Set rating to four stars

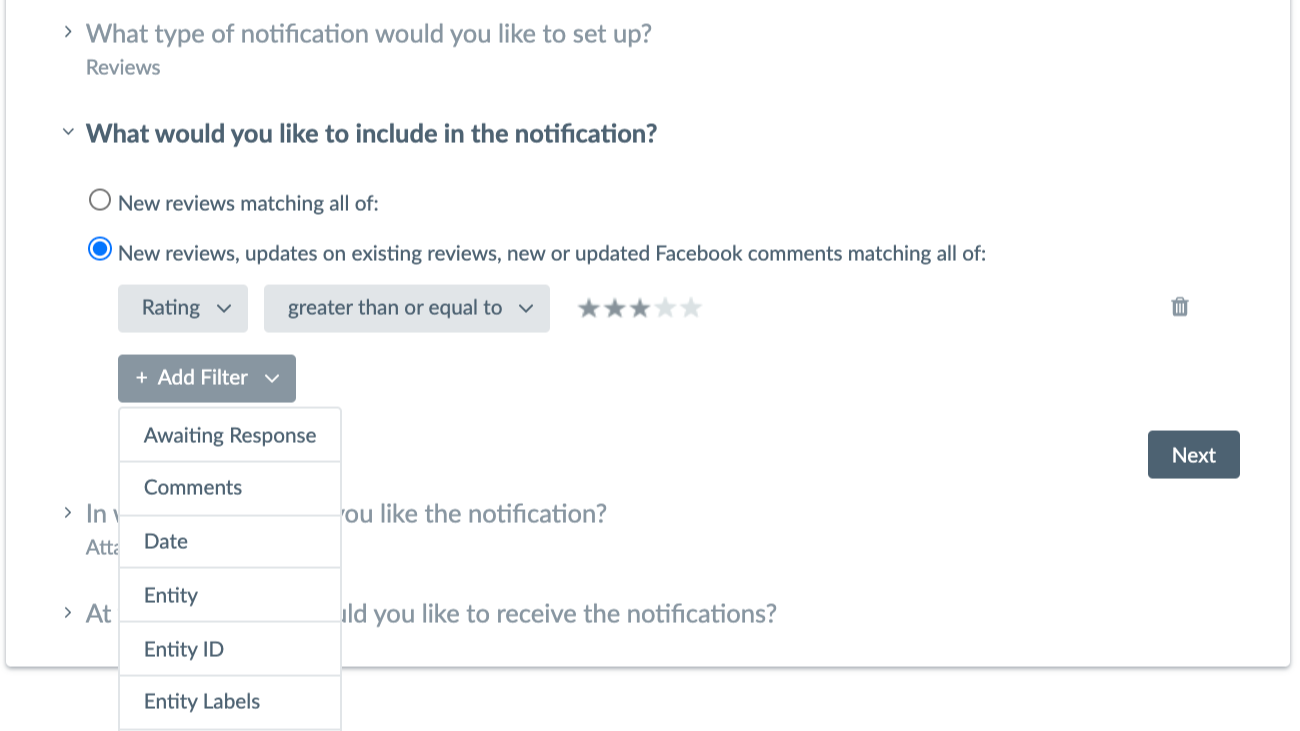[665, 308]
